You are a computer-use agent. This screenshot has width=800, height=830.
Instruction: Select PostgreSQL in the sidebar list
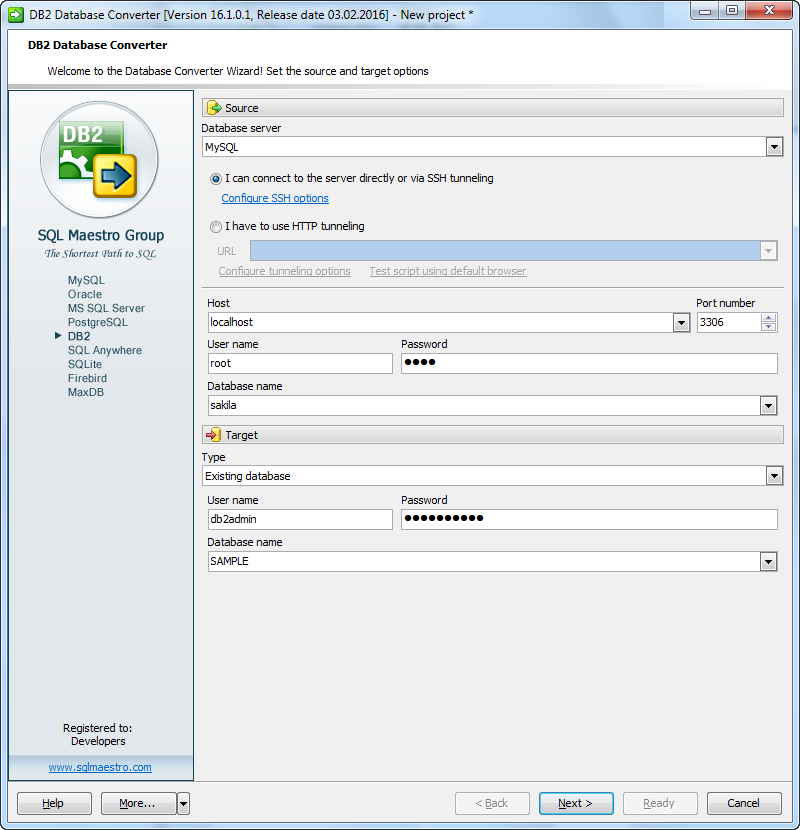(99, 322)
